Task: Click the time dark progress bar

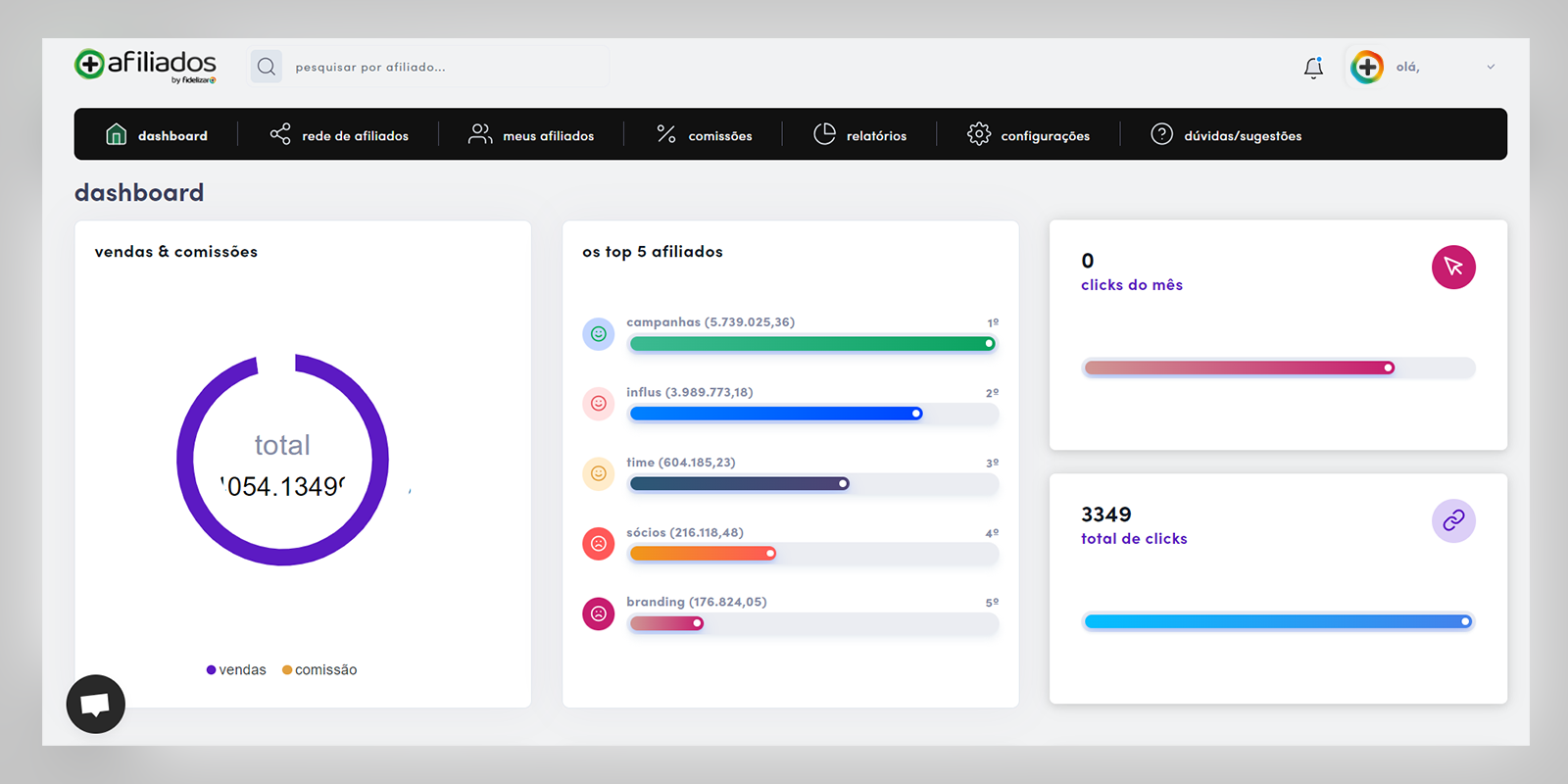Action: (739, 483)
